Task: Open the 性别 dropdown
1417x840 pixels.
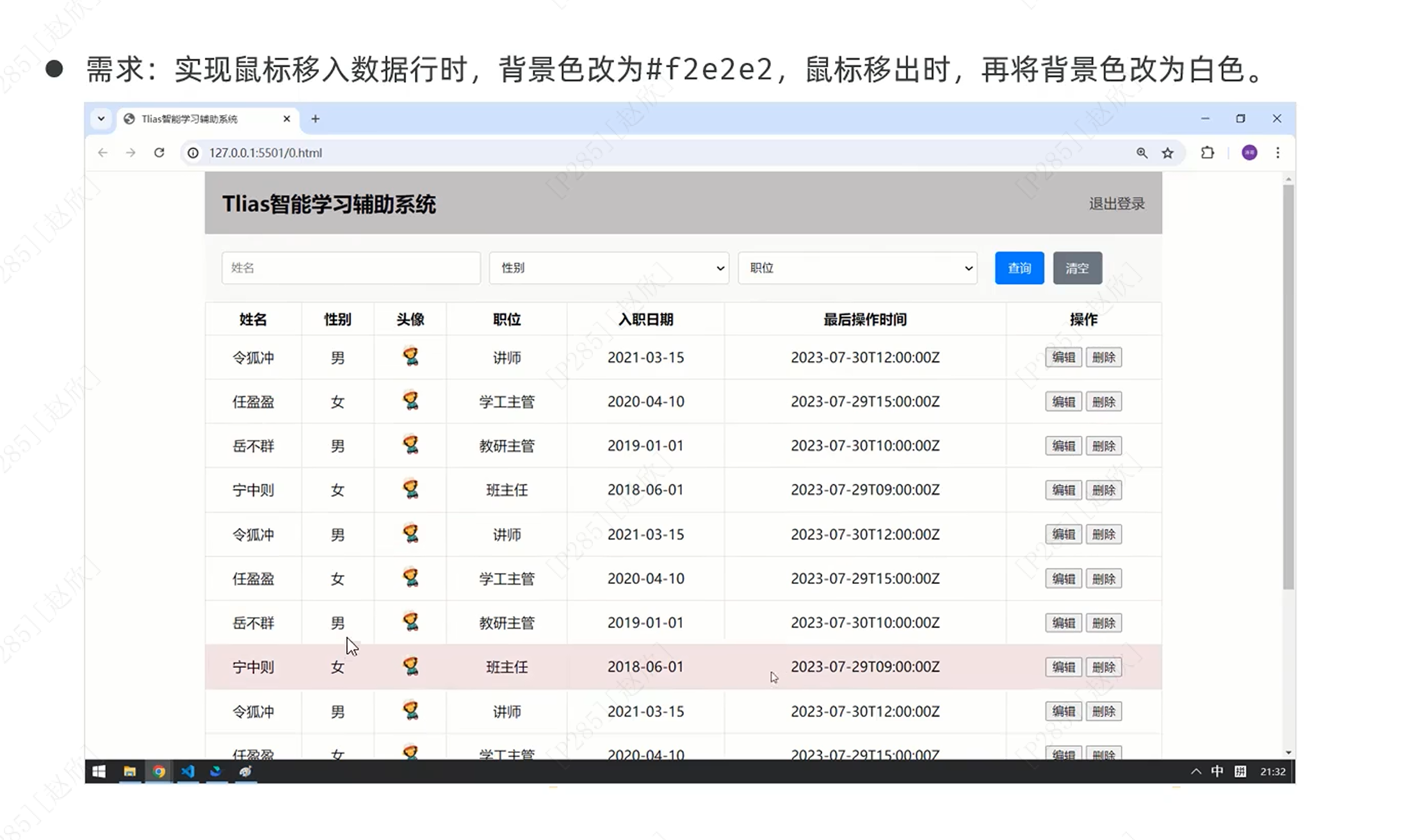Action: click(608, 268)
